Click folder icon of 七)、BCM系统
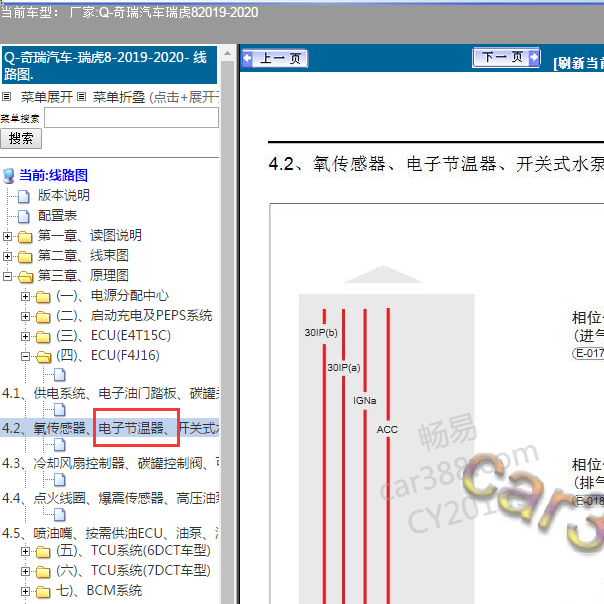Screen dimensions: 604x604 (x=43, y=592)
